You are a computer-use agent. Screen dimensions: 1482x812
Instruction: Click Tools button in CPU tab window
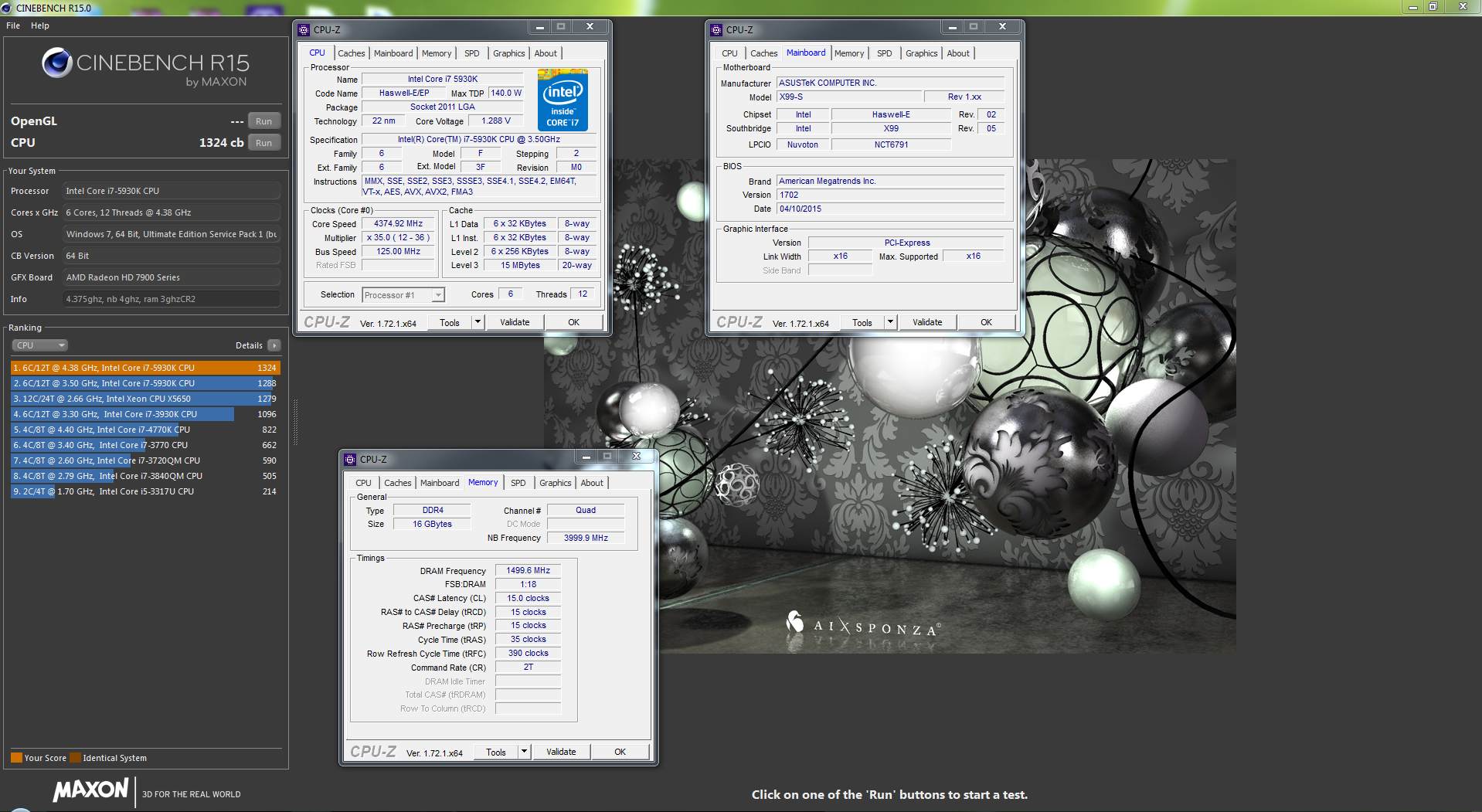(450, 323)
